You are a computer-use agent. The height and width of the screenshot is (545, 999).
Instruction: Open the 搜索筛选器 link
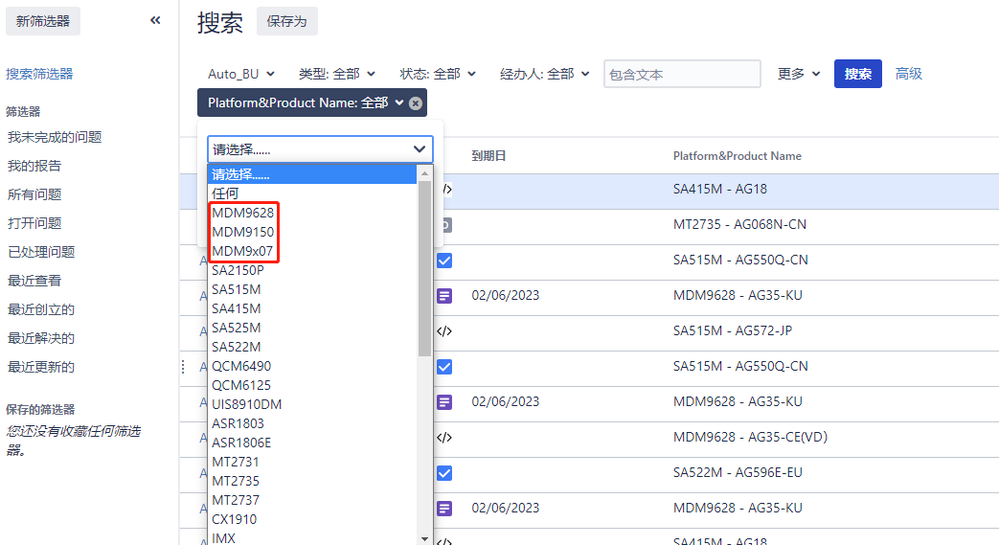coord(40,74)
